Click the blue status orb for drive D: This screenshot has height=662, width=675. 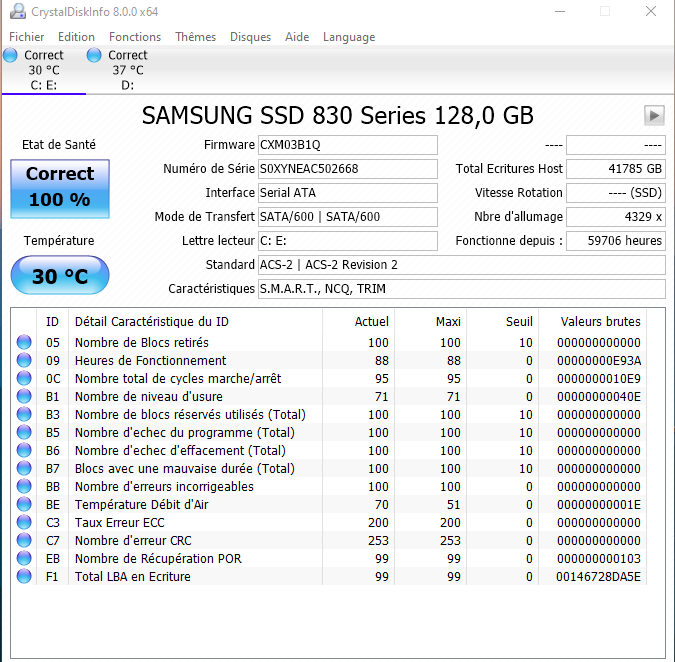click(x=94, y=55)
